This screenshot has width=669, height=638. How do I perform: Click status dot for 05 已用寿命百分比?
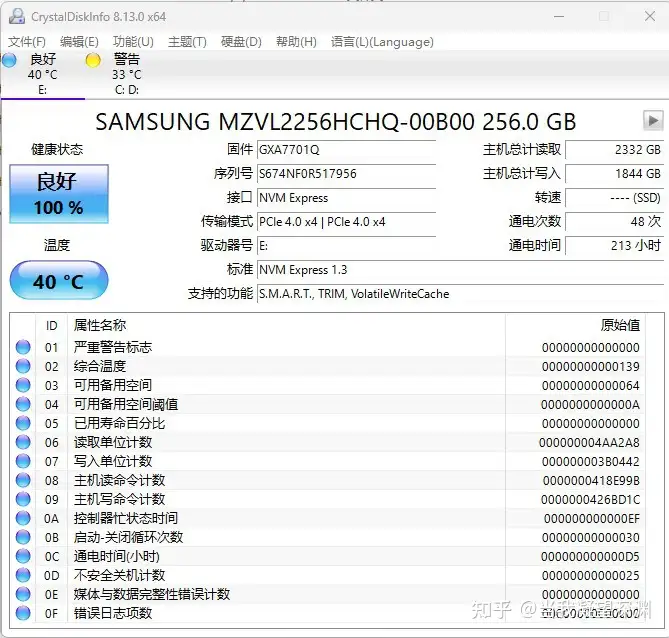click(x=23, y=423)
